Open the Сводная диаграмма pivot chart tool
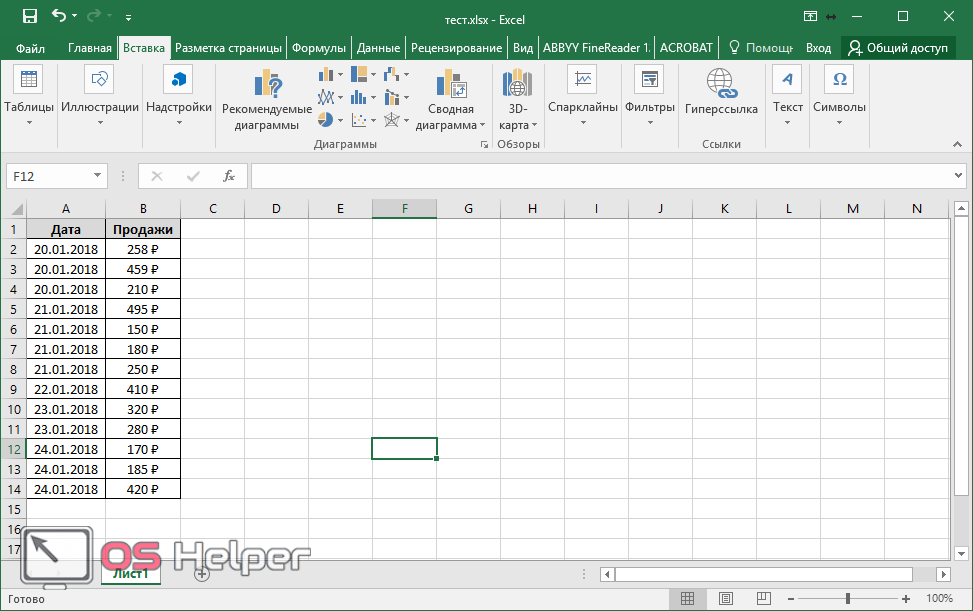Image resolution: width=973 pixels, height=611 pixels. coord(450,101)
